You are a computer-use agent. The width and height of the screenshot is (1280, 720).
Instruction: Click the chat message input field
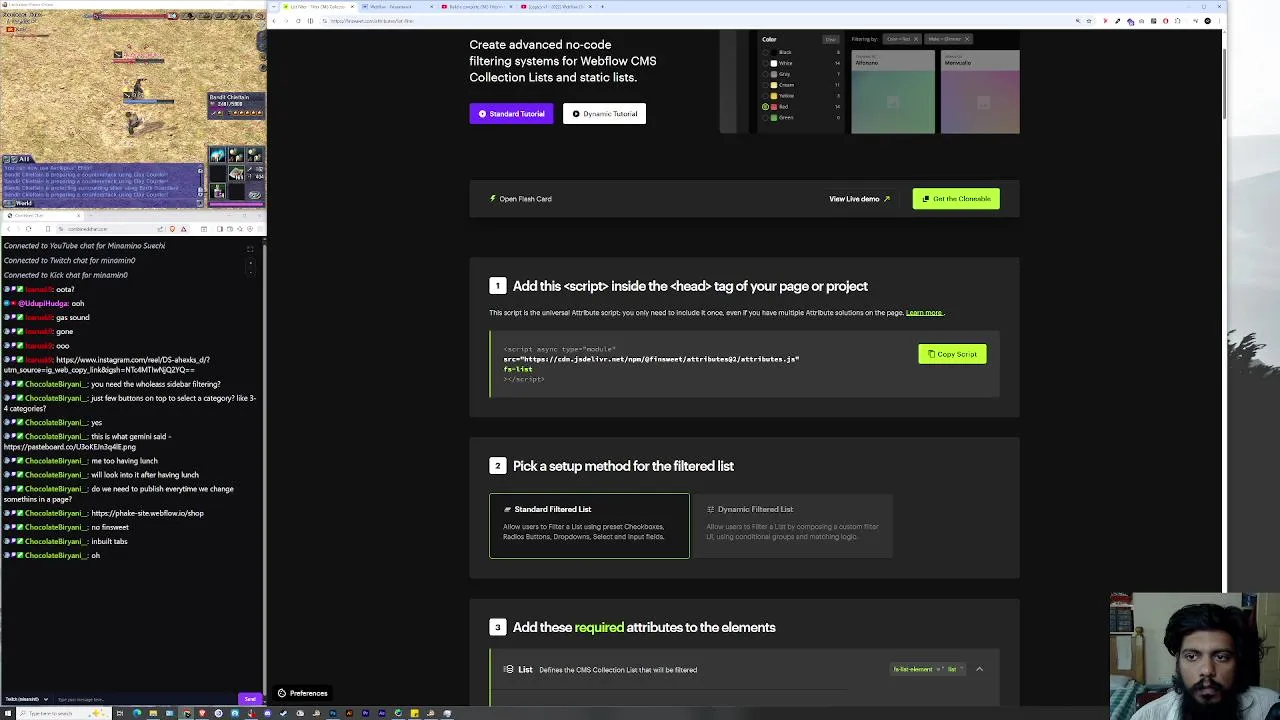tap(145, 699)
